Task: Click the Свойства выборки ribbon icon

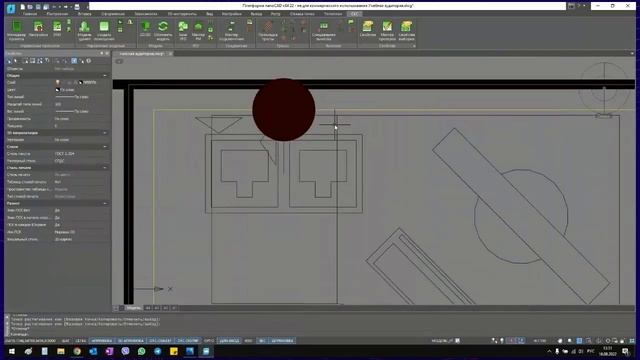Action: pos(407,30)
